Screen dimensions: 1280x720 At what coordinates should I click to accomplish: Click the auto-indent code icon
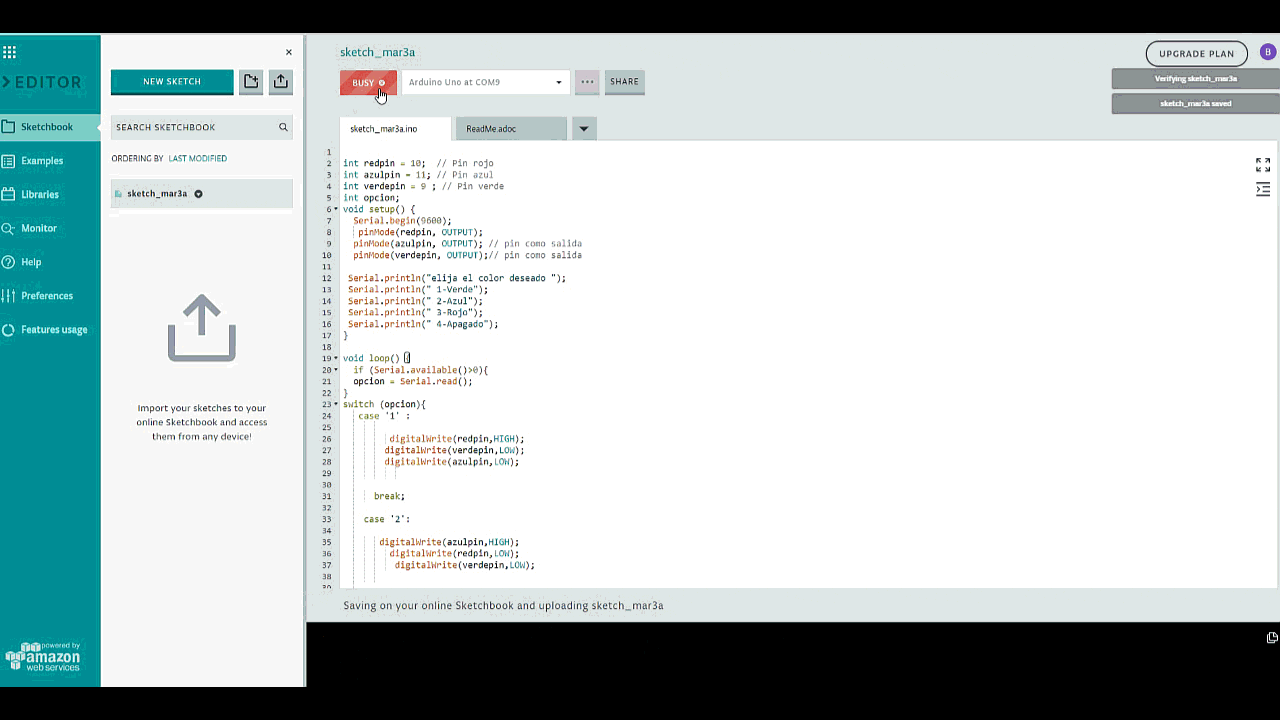[x=1263, y=189]
